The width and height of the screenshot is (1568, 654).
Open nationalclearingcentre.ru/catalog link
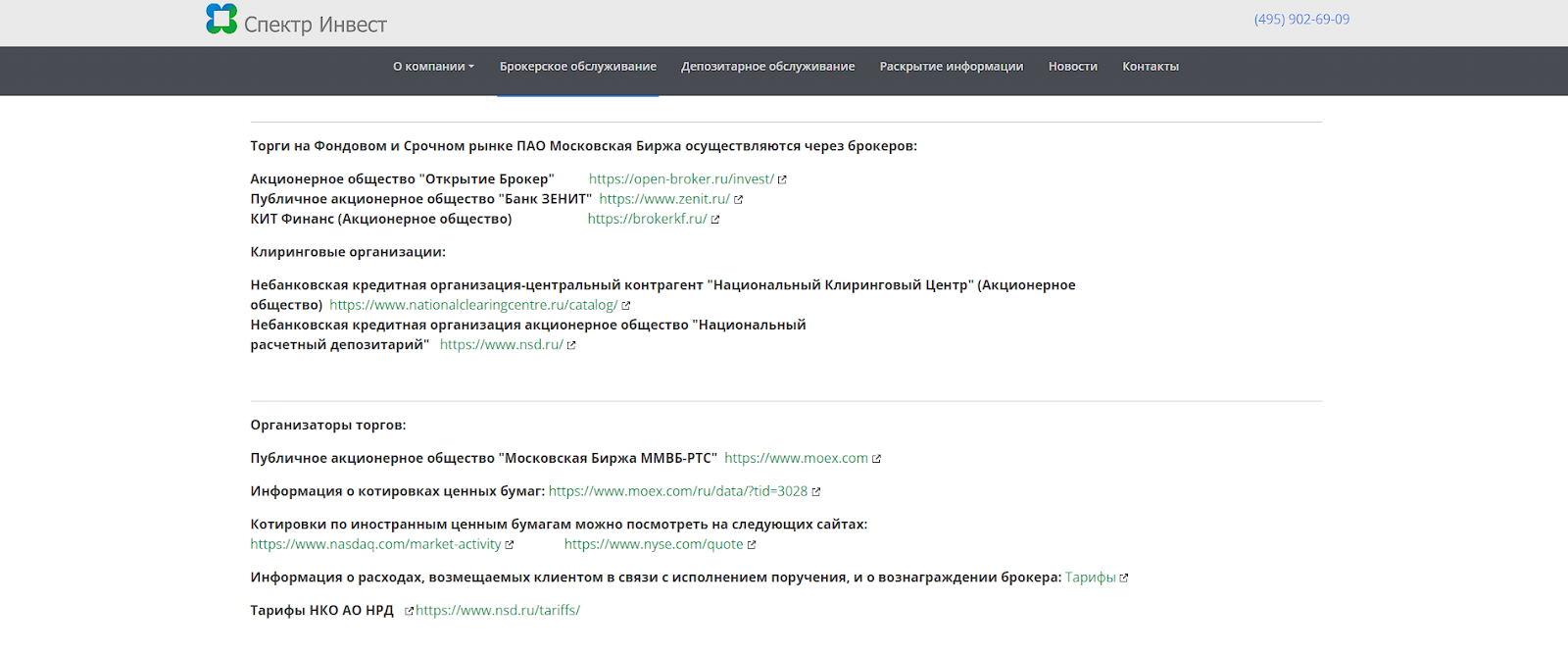pos(473,305)
